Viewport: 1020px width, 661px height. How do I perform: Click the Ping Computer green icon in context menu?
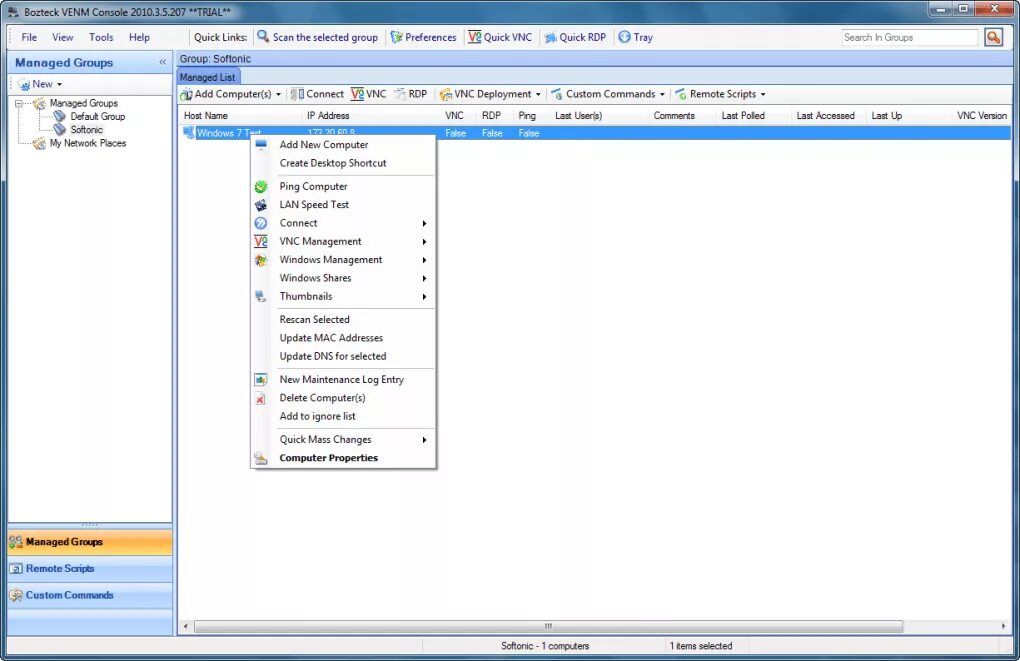pos(261,187)
